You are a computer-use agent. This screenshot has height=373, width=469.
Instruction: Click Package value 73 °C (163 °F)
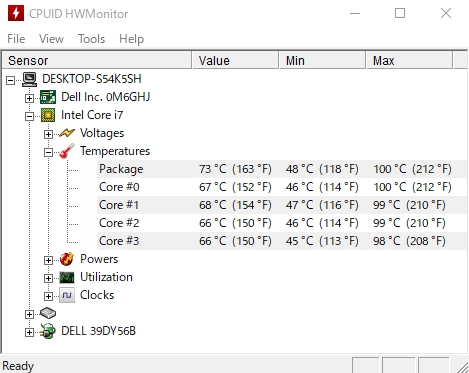click(235, 169)
